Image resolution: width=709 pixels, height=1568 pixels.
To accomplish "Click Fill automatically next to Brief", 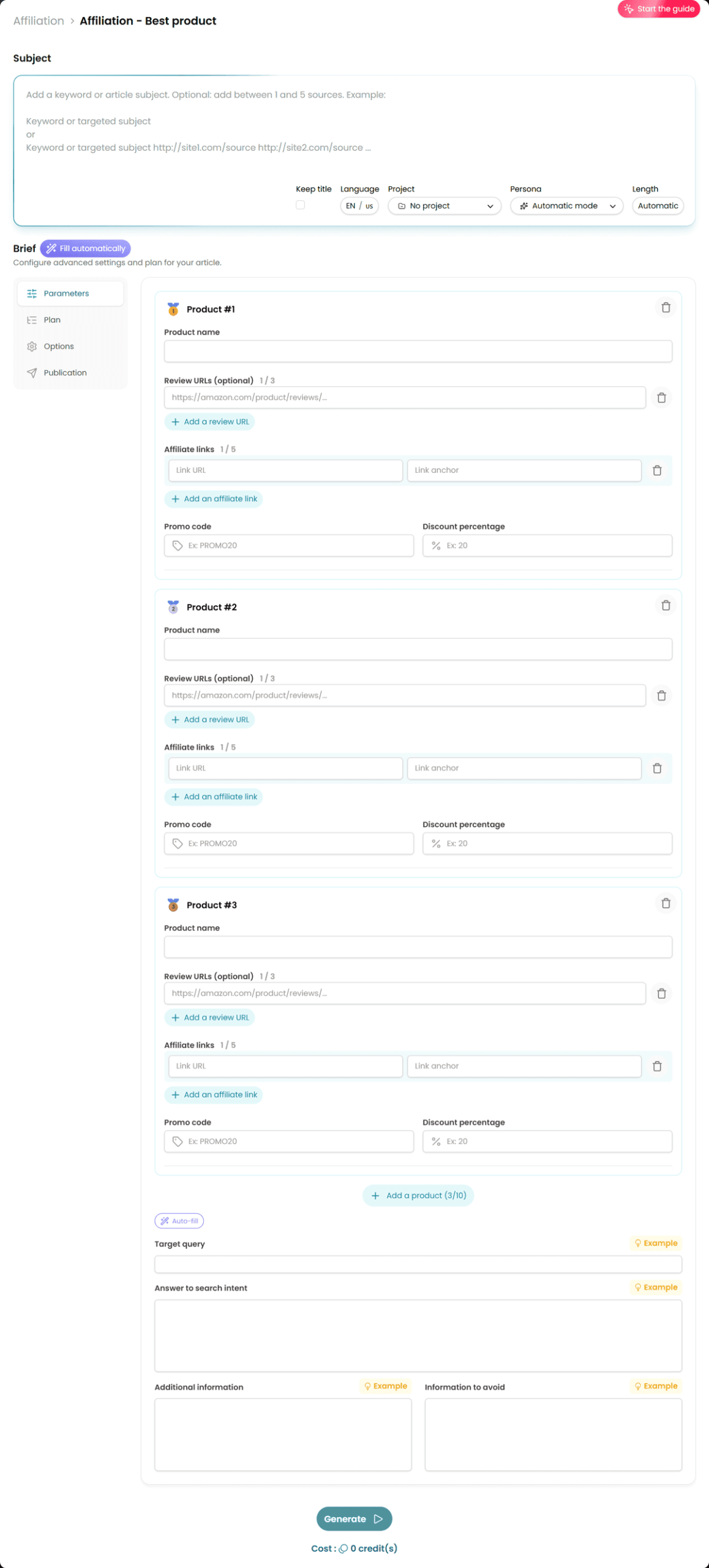I will pyautogui.click(x=85, y=248).
